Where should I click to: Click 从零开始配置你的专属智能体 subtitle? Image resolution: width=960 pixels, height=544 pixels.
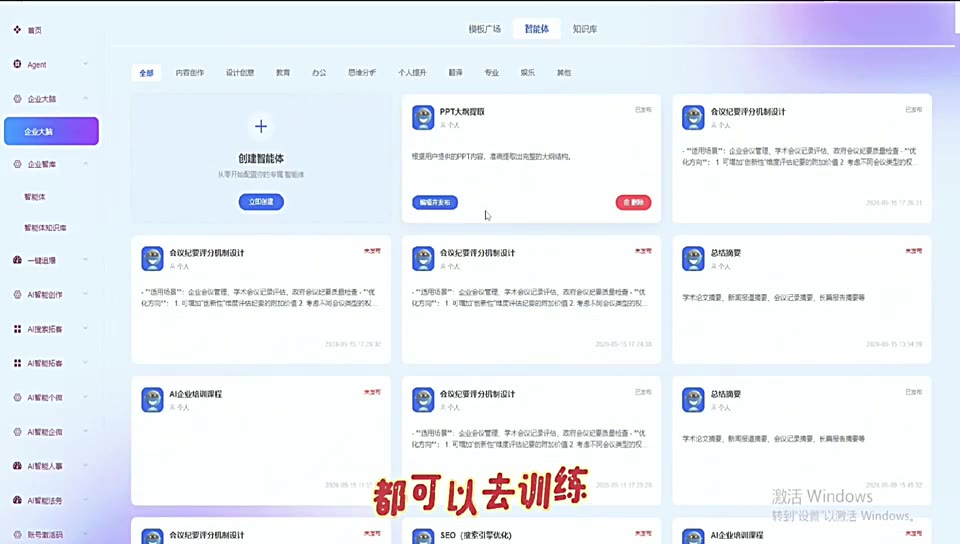point(261,174)
